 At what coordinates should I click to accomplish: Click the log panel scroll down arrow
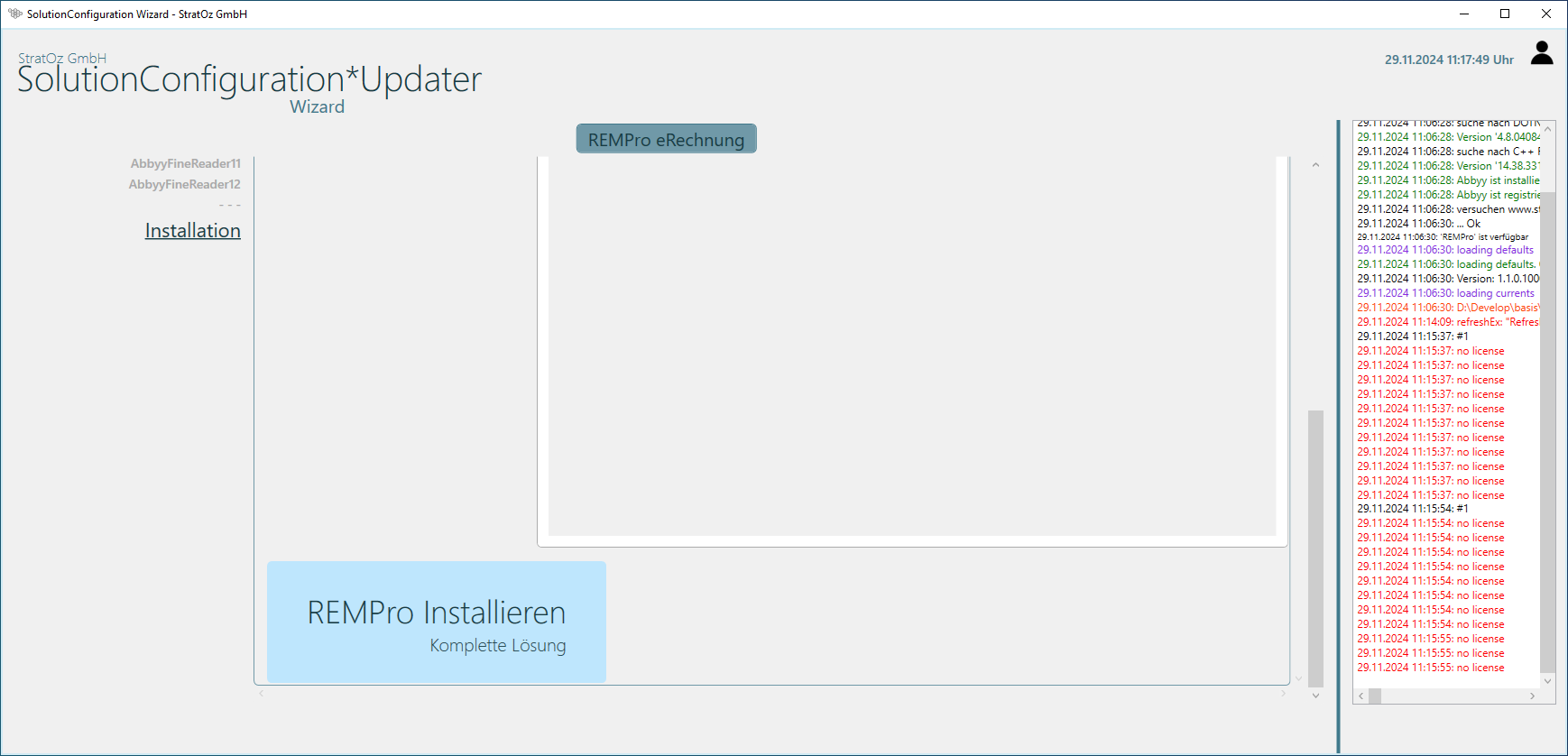point(1547,681)
